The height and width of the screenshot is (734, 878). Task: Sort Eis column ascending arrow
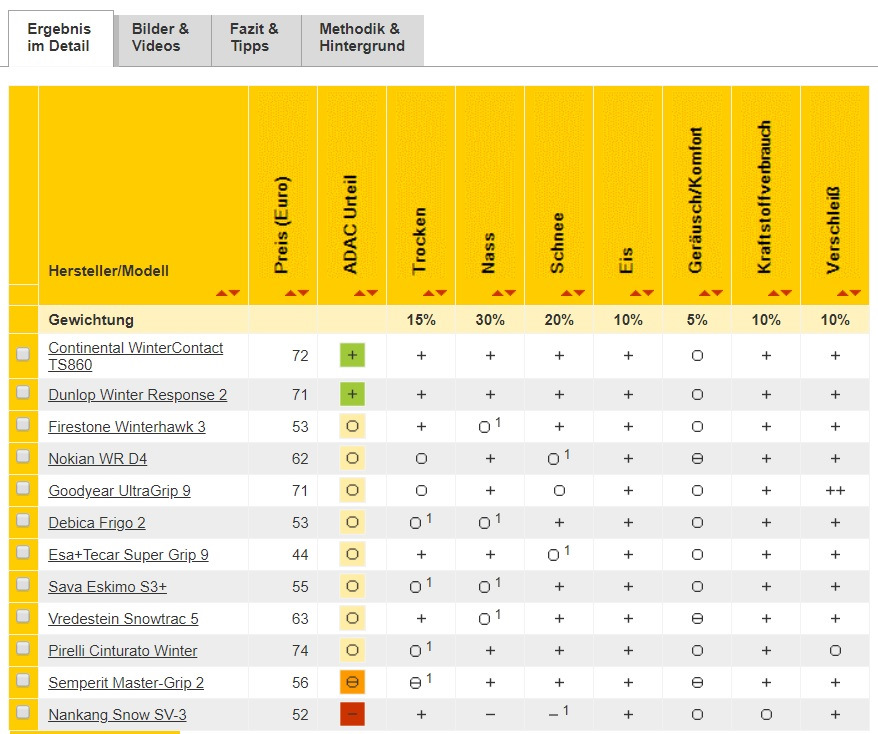coord(636,293)
